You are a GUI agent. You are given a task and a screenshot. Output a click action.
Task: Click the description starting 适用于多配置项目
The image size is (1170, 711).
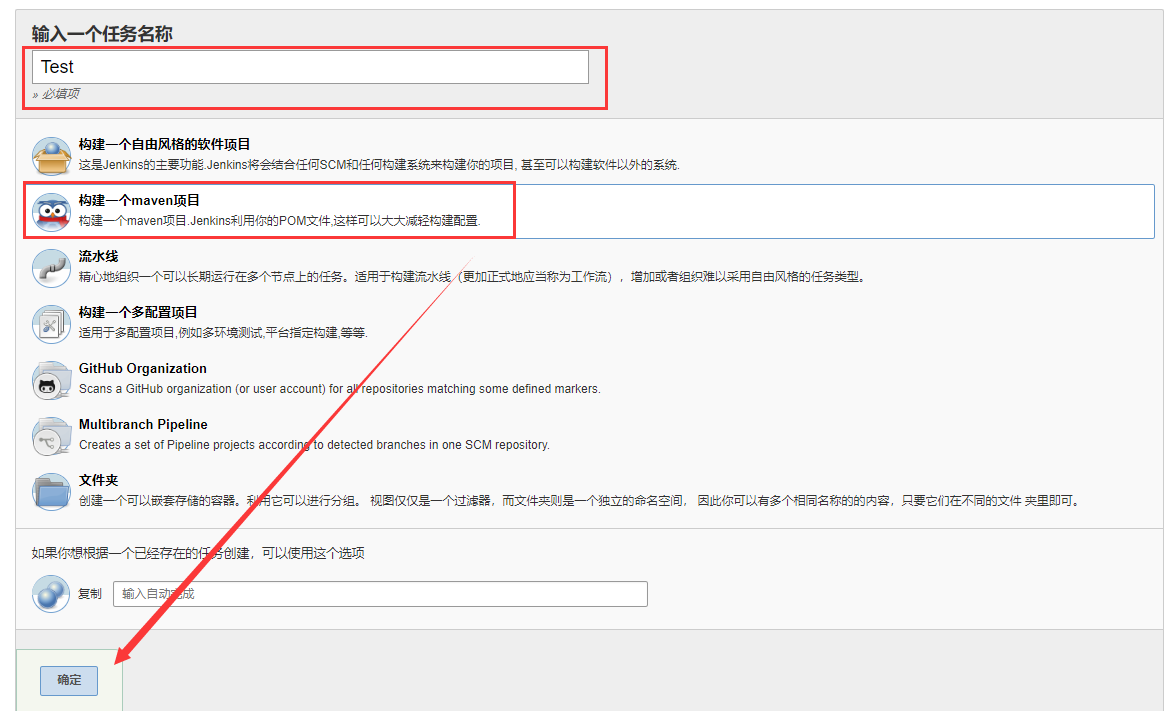[223, 333]
